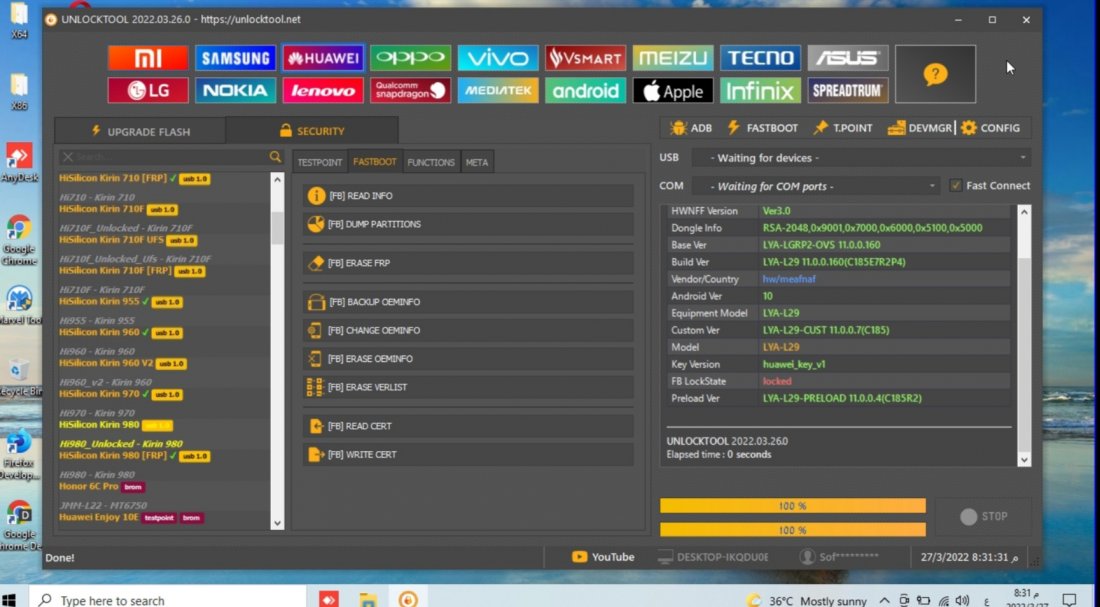Open the ADB tools

tap(691, 128)
